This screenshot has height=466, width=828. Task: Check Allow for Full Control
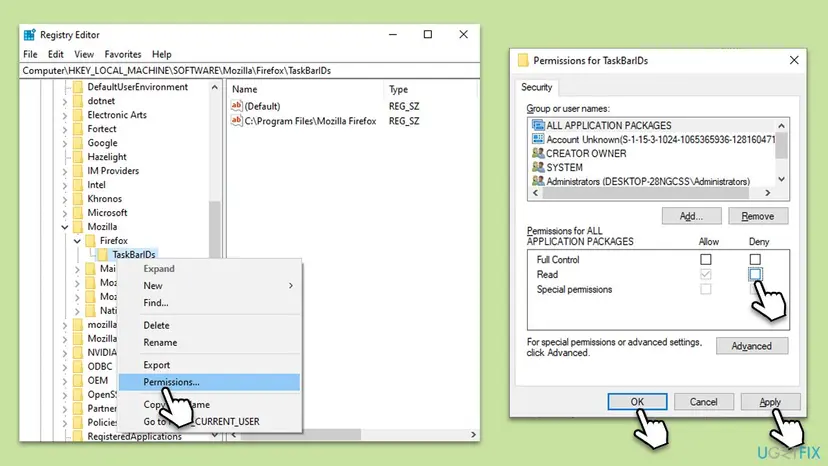tap(705, 259)
